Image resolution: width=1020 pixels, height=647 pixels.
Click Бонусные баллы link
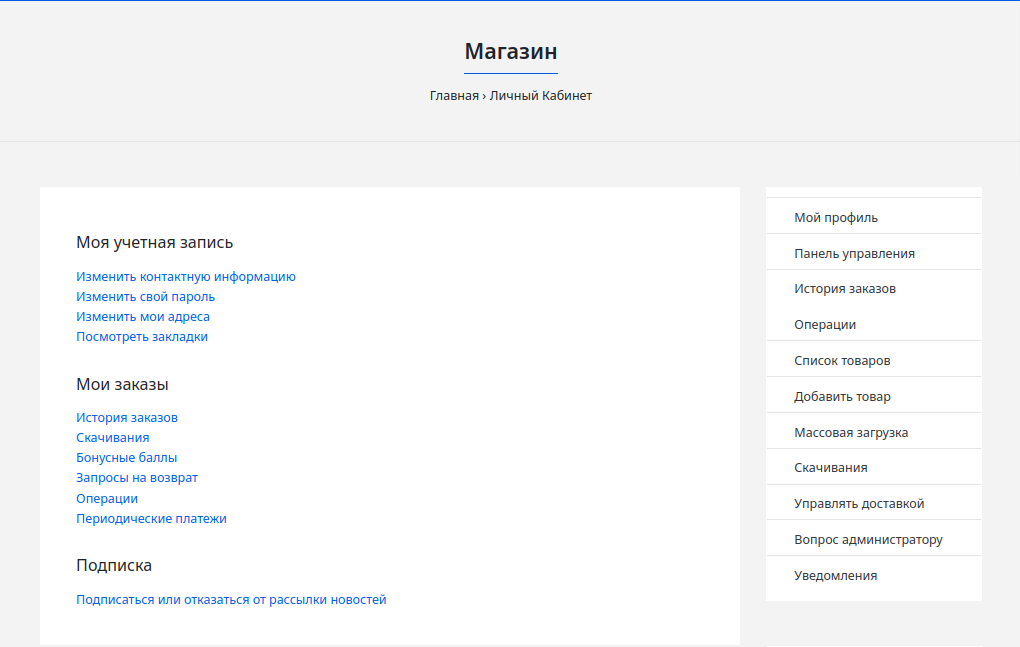pos(127,458)
